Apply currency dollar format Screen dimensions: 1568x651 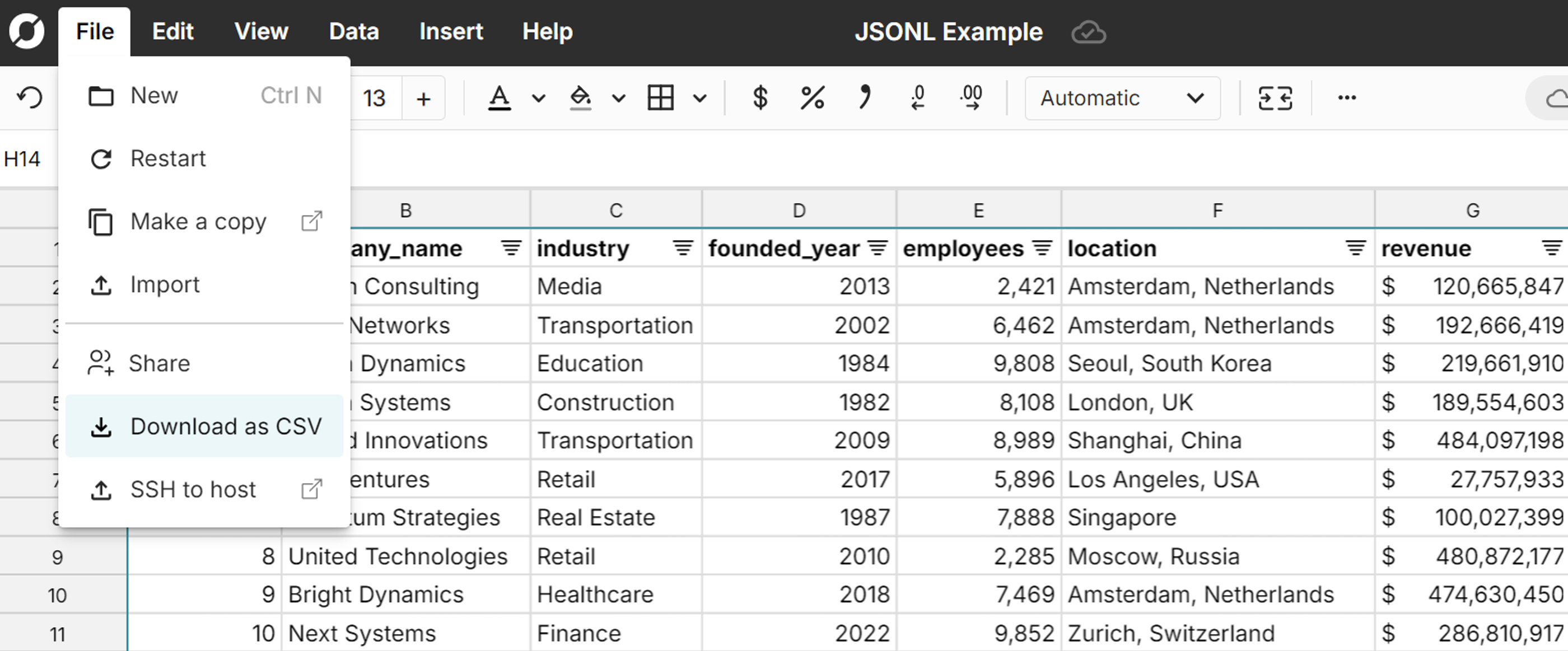[760, 97]
